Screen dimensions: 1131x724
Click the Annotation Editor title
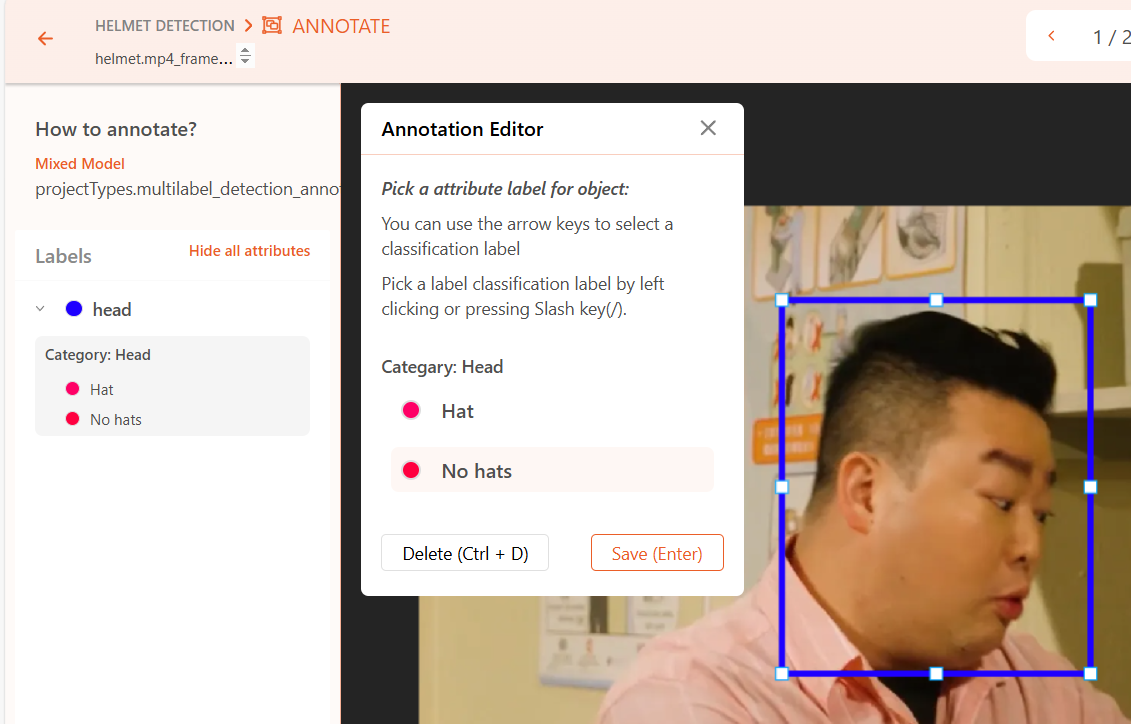point(462,129)
